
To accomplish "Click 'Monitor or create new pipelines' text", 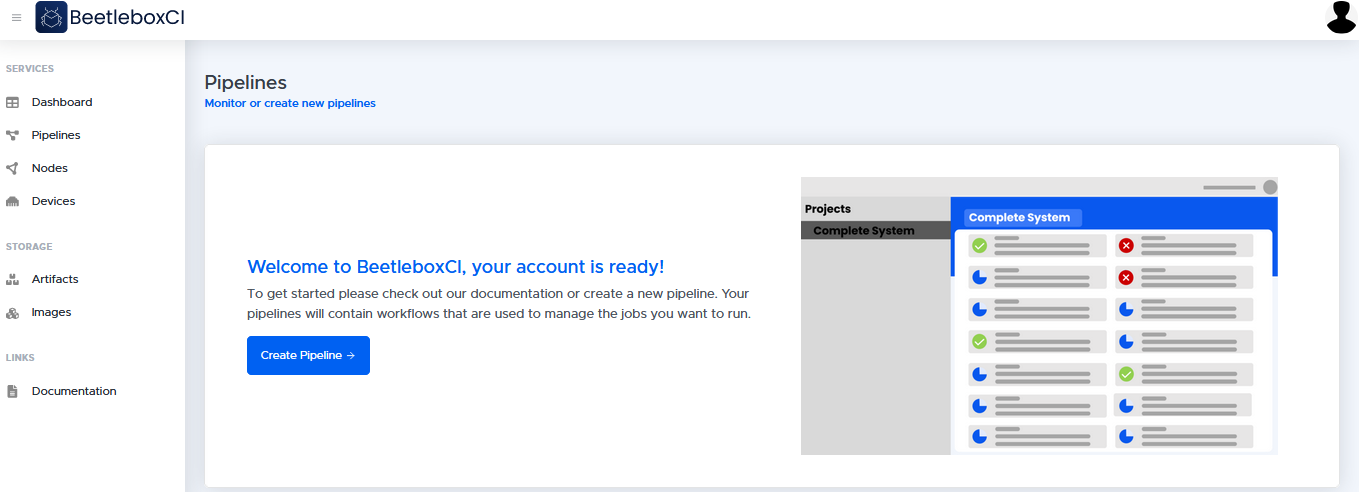I will [x=290, y=103].
